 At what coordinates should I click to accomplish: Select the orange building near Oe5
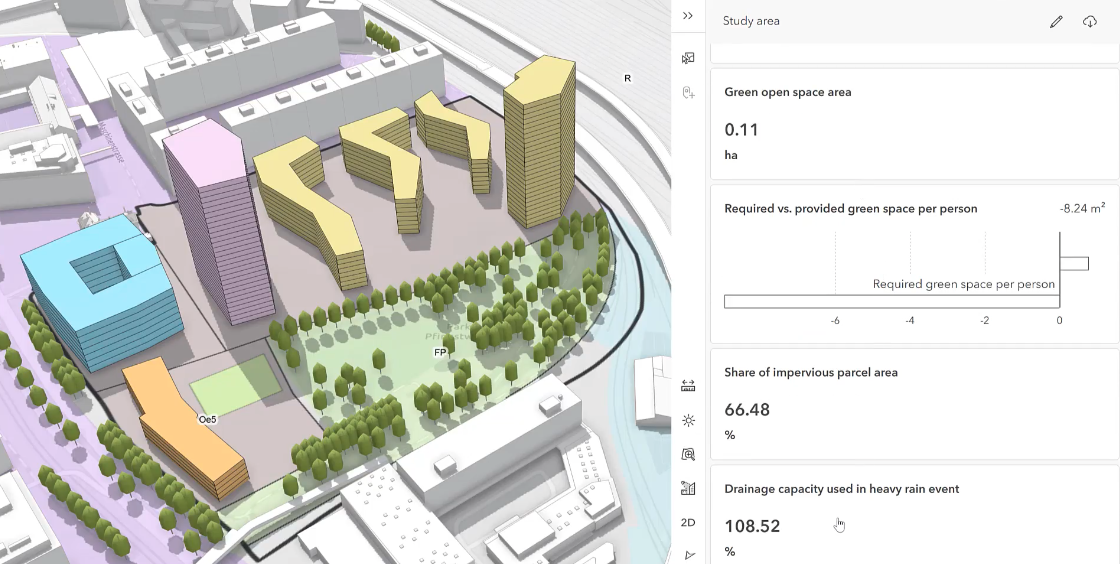[x=187, y=428]
